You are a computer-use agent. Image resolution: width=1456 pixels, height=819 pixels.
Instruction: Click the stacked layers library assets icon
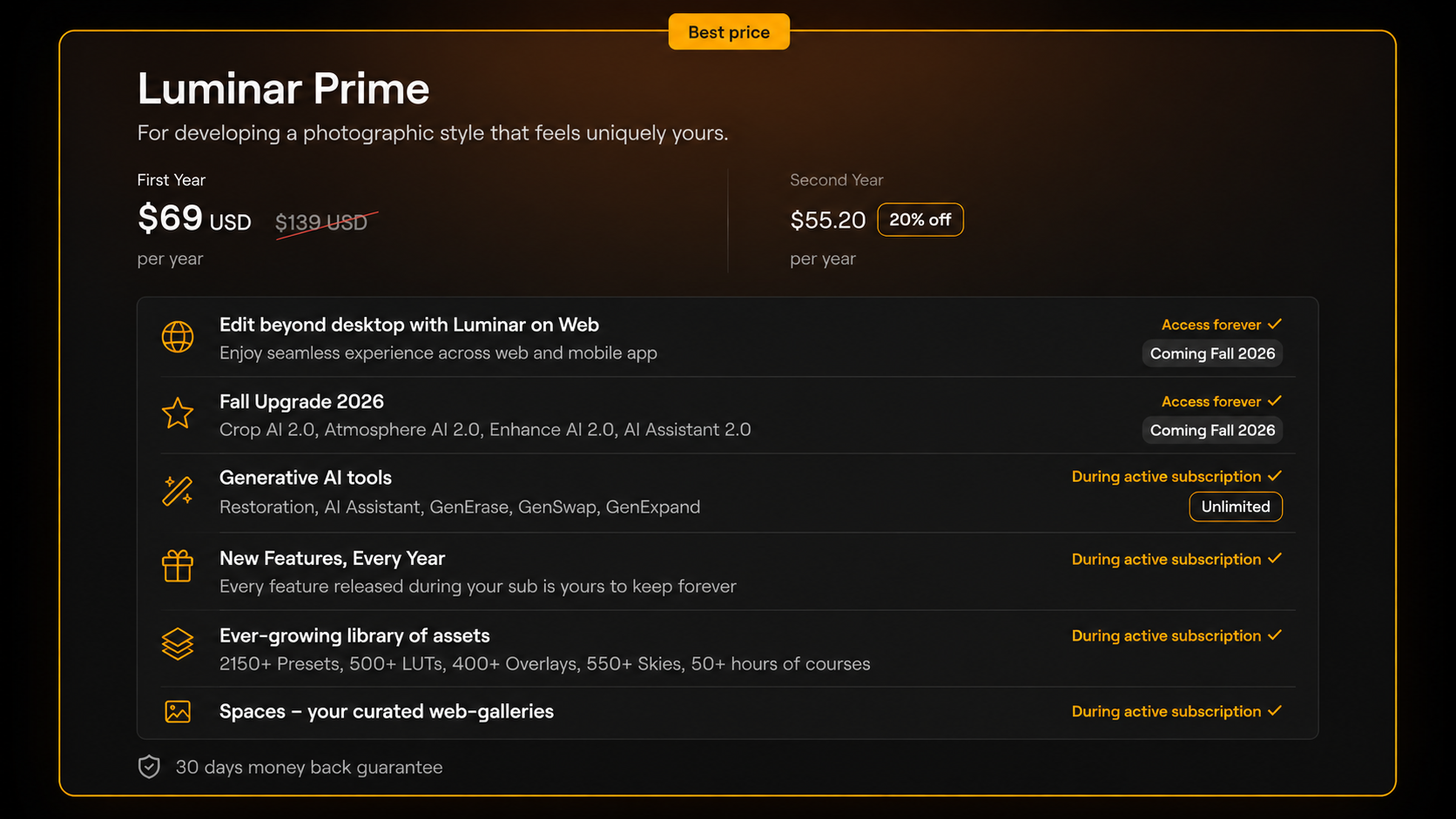[x=178, y=644]
